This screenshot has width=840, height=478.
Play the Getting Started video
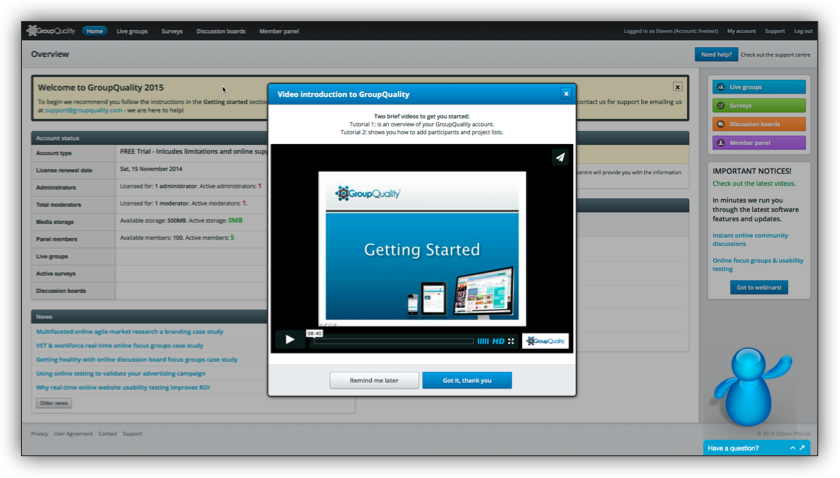(x=290, y=339)
